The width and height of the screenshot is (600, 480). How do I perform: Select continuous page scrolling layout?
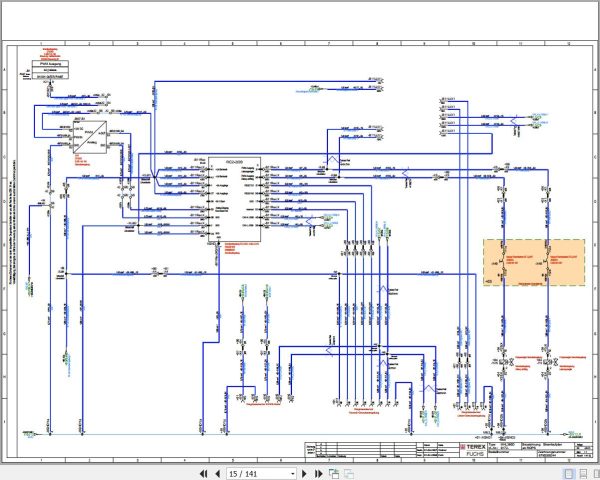pyautogui.click(x=583, y=474)
